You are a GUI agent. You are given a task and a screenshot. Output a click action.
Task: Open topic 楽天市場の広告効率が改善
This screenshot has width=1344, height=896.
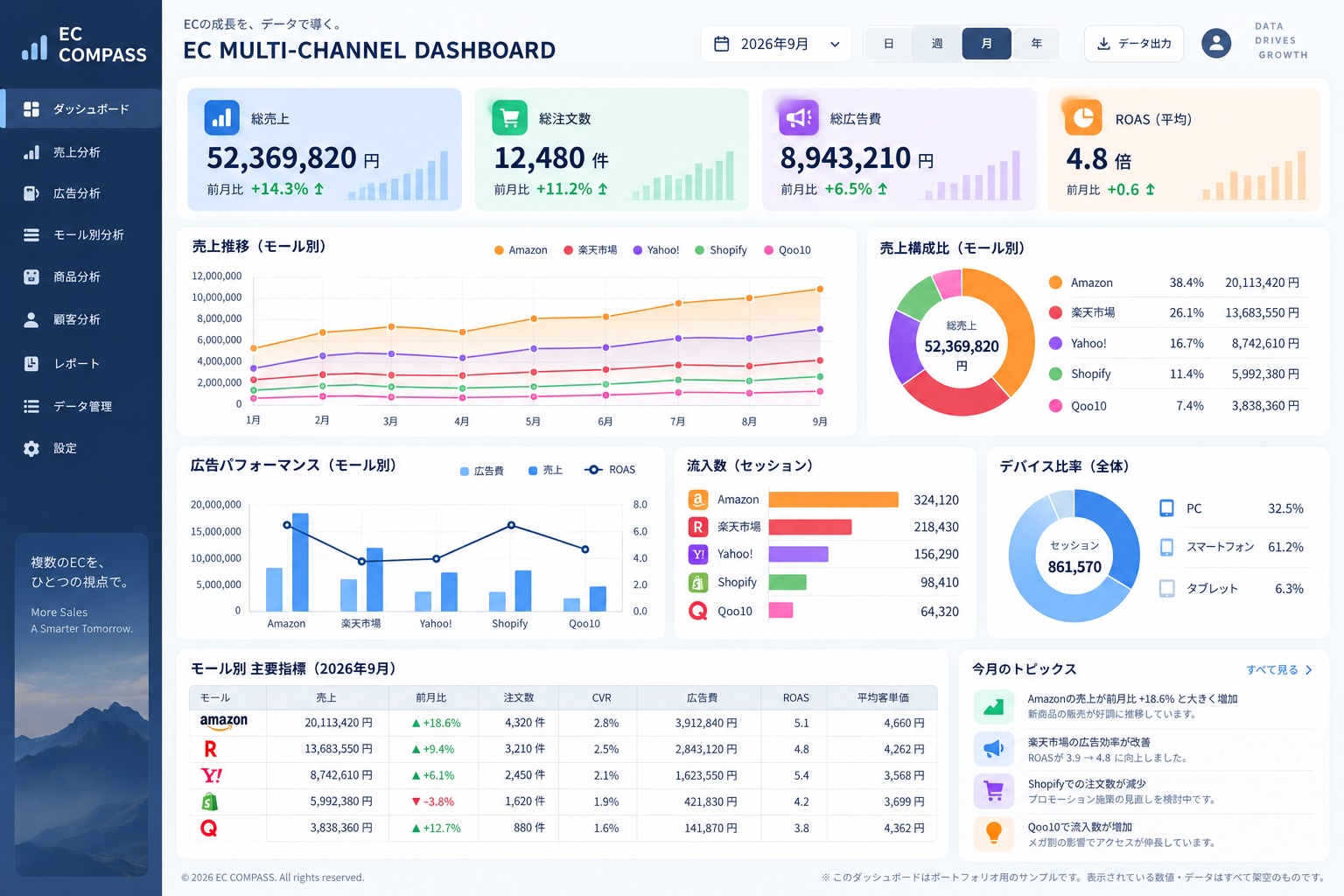tap(1088, 742)
